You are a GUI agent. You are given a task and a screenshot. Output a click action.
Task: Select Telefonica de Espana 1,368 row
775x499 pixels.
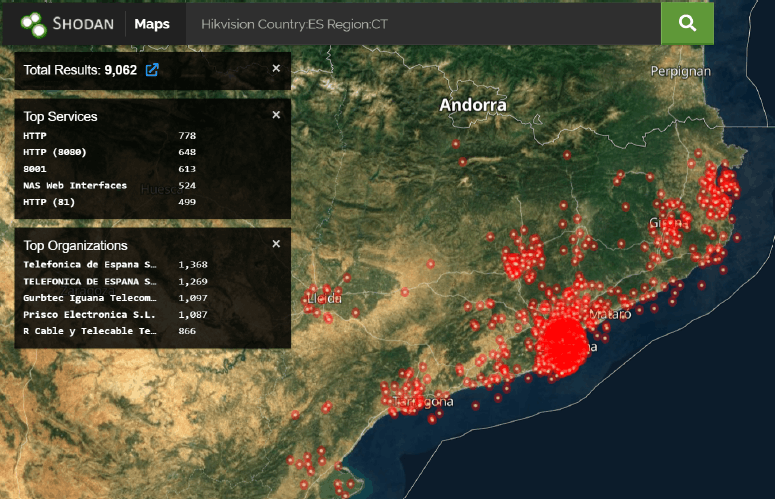[116, 264]
